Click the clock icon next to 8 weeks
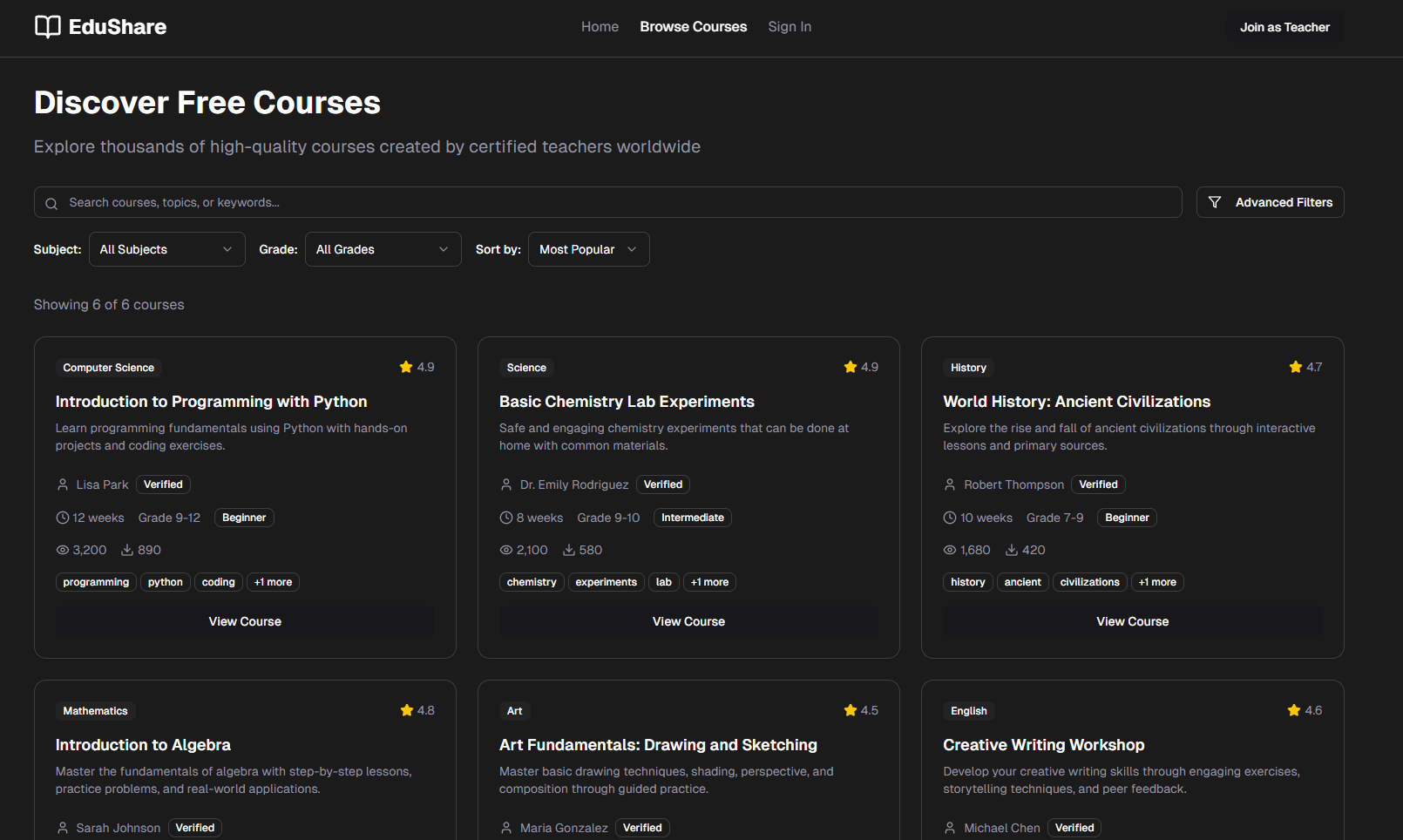Screen dimensions: 1403x840 point(506,518)
